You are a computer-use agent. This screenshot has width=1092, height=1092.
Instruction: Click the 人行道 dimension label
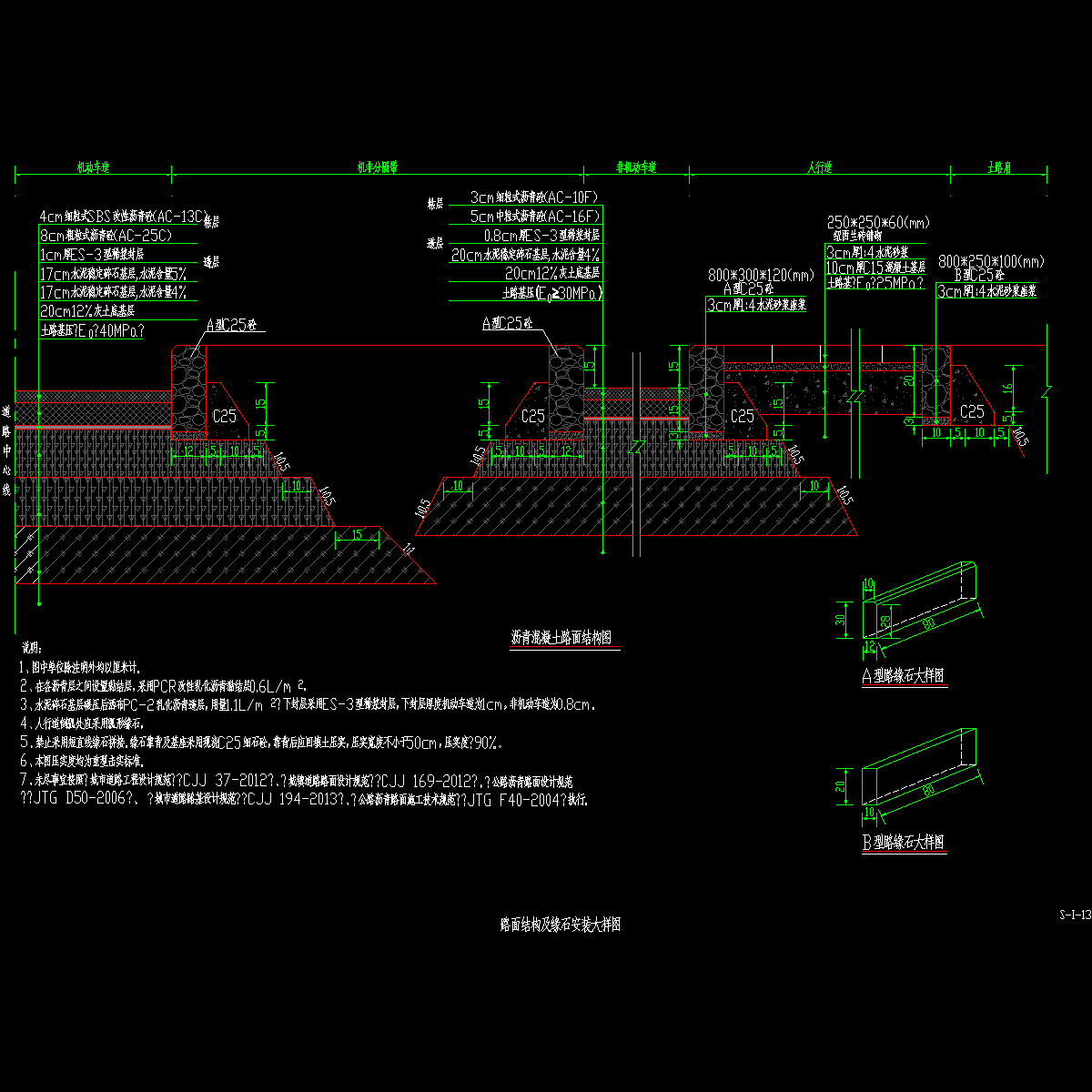tap(820, 167)
